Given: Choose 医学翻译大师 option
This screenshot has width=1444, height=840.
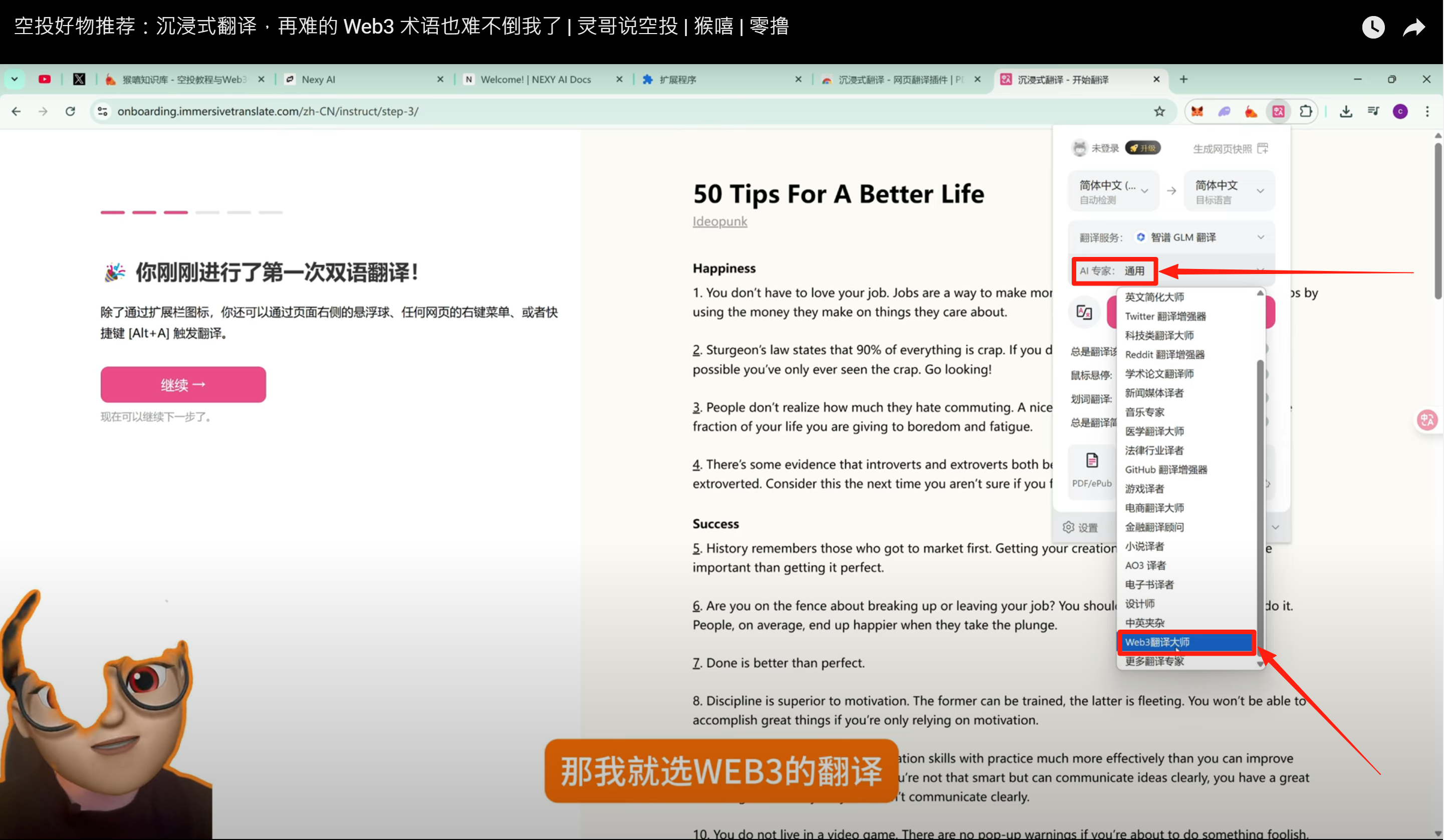Looking at the screenshot, I should (x=1154, y=431).
